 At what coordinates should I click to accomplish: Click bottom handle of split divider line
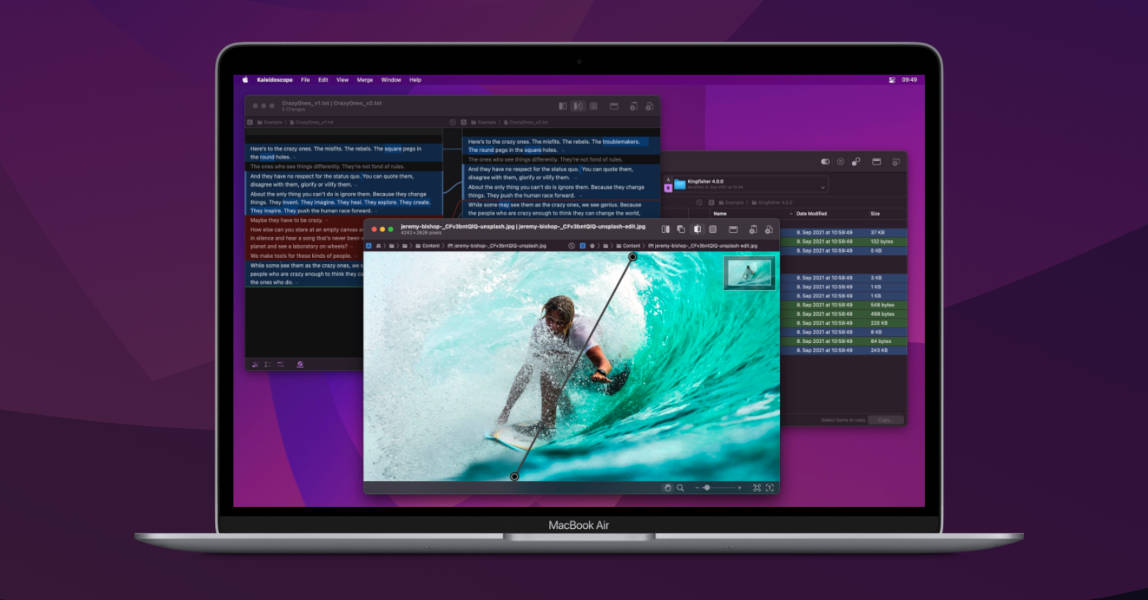(x=515, y=476)
